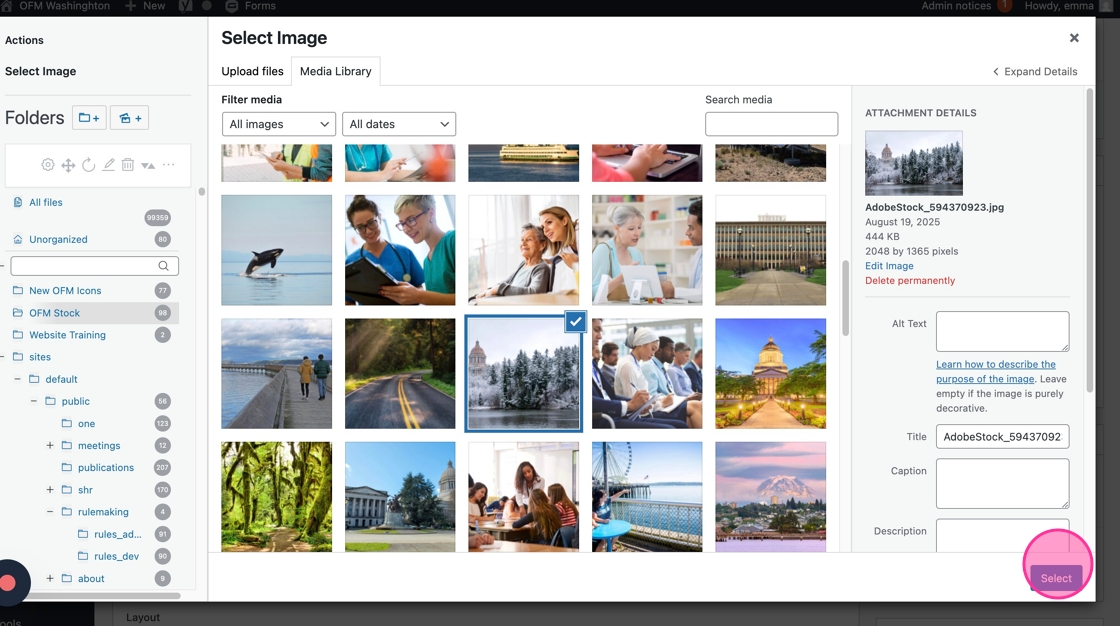The image size is (1120, 626).
Task: Click the Edit Image link
Action: [x=889, y=266]
